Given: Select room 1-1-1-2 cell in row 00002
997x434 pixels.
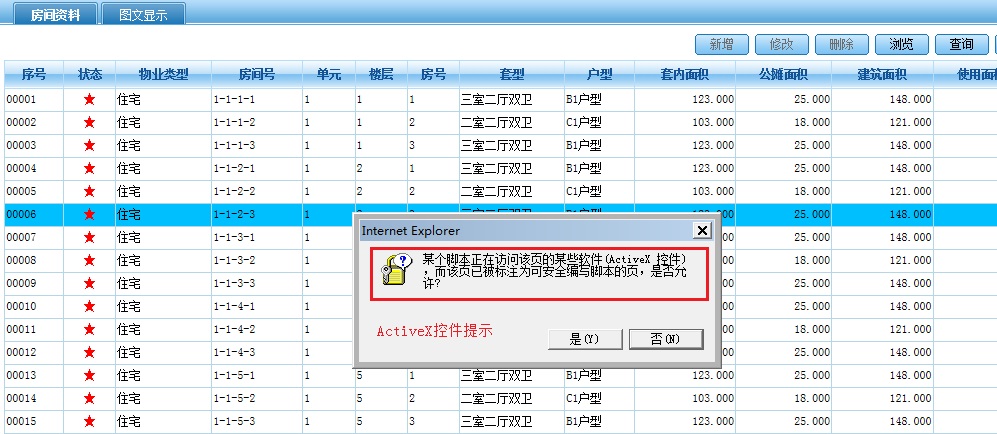Looking at the screenshot, I should (234, 122).
